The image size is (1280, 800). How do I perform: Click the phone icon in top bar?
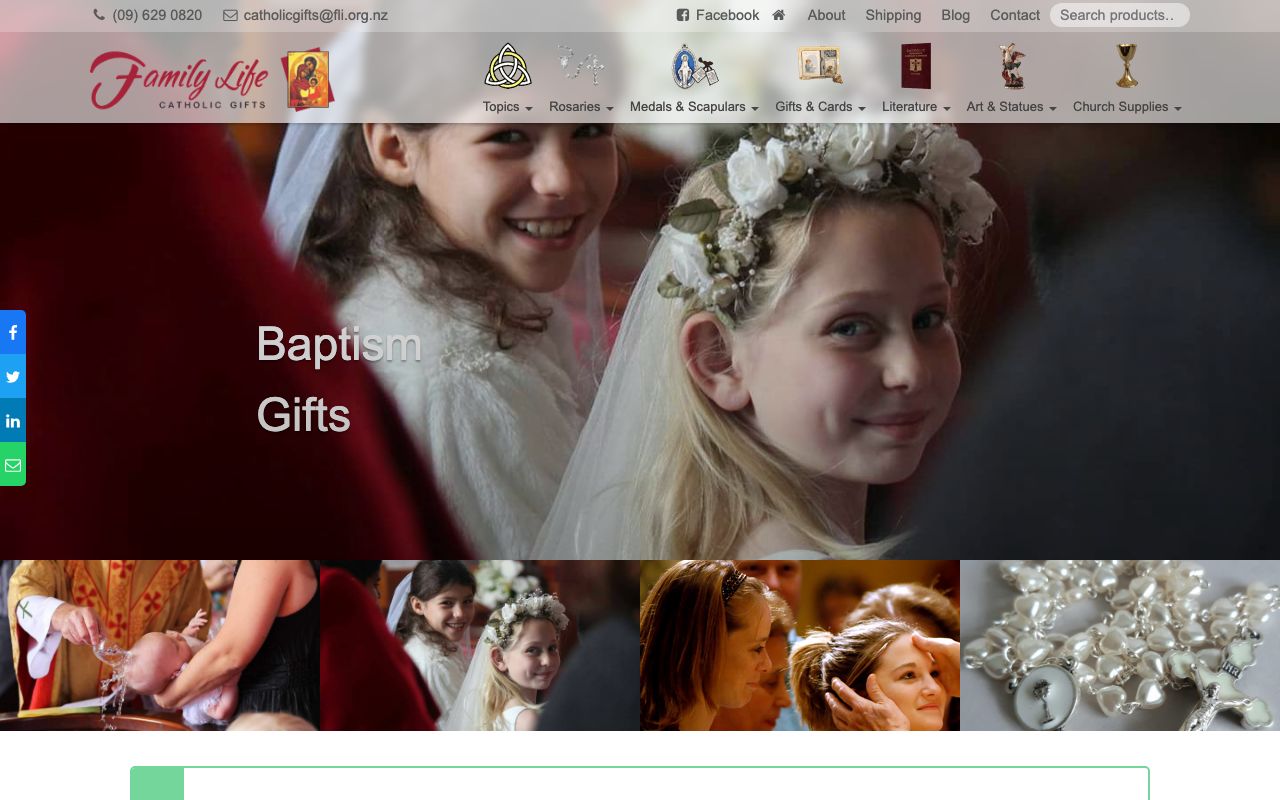pyautogui.click(x=99, y=15)
